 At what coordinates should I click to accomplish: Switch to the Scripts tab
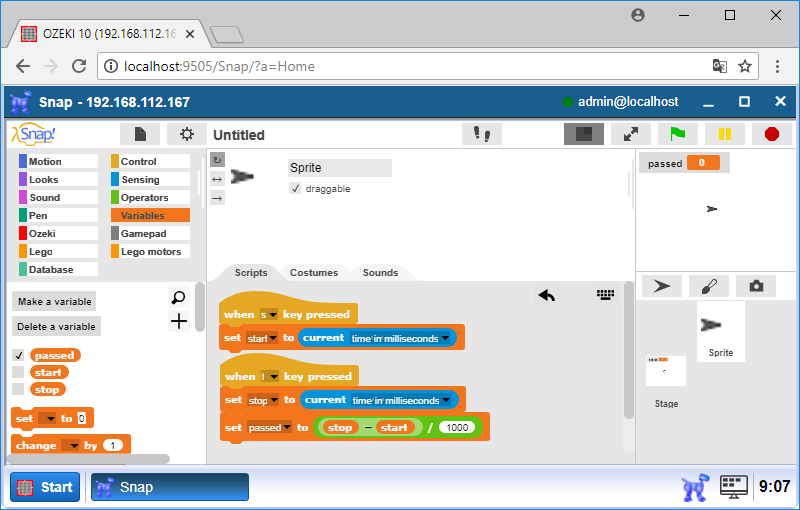(251, 272)
